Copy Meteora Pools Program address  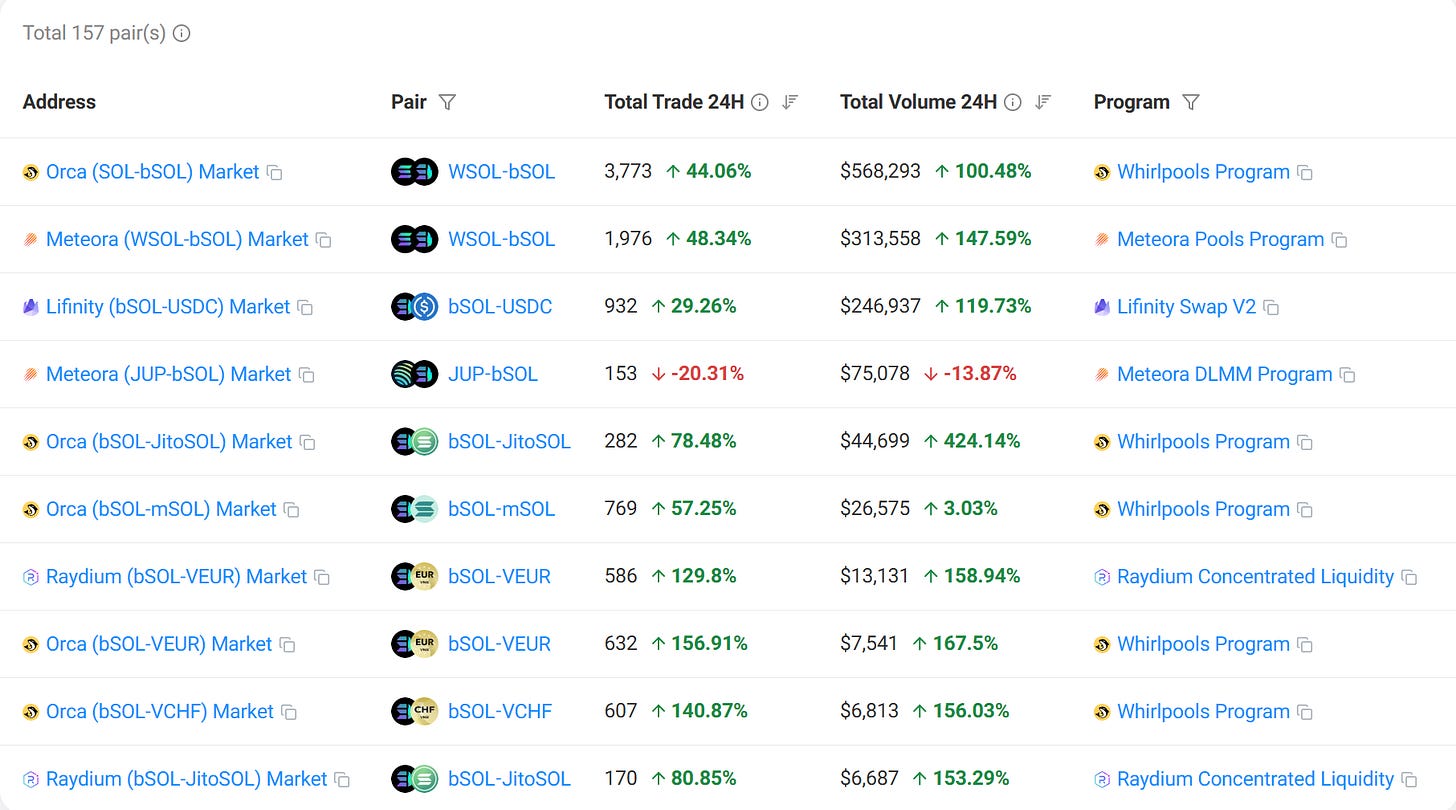1339,240
